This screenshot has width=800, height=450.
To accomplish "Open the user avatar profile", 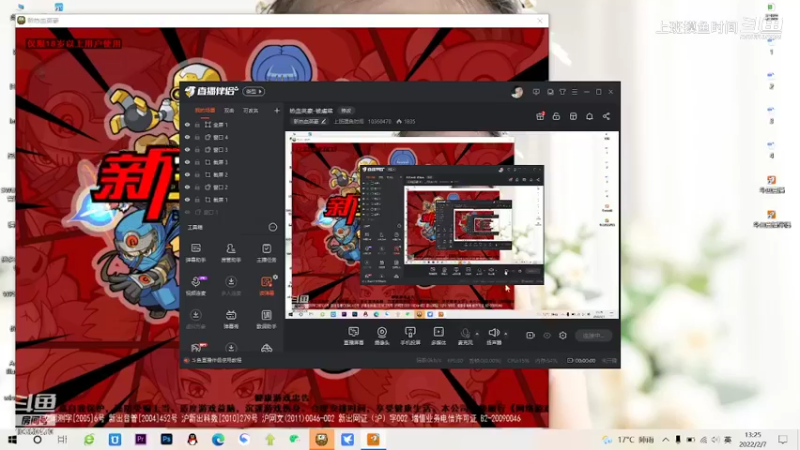I will (x=517, y=92).
